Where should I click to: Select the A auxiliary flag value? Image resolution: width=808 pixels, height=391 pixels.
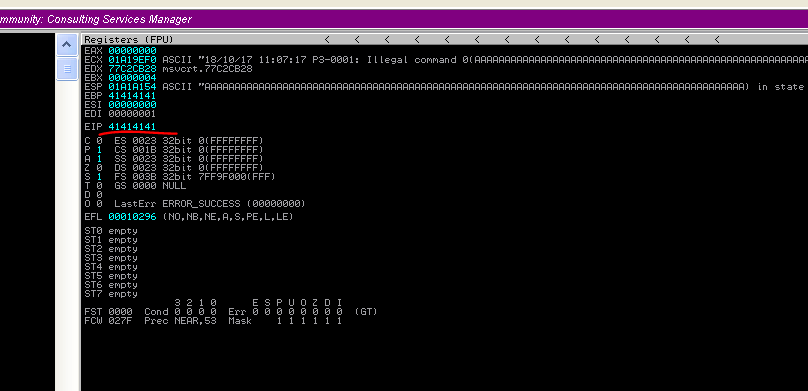99,159
